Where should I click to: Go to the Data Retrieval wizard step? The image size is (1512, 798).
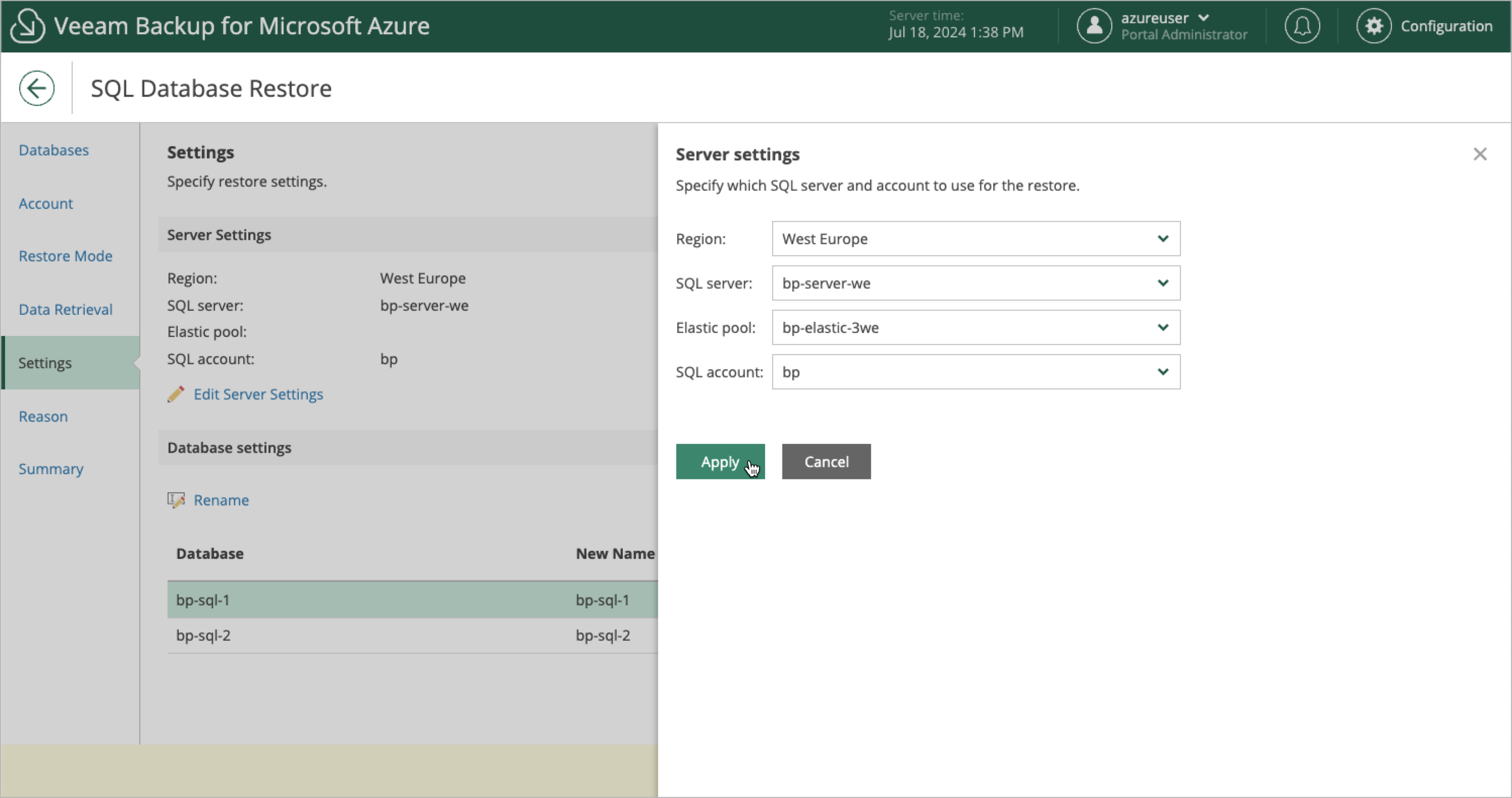[x=65, y=310]
